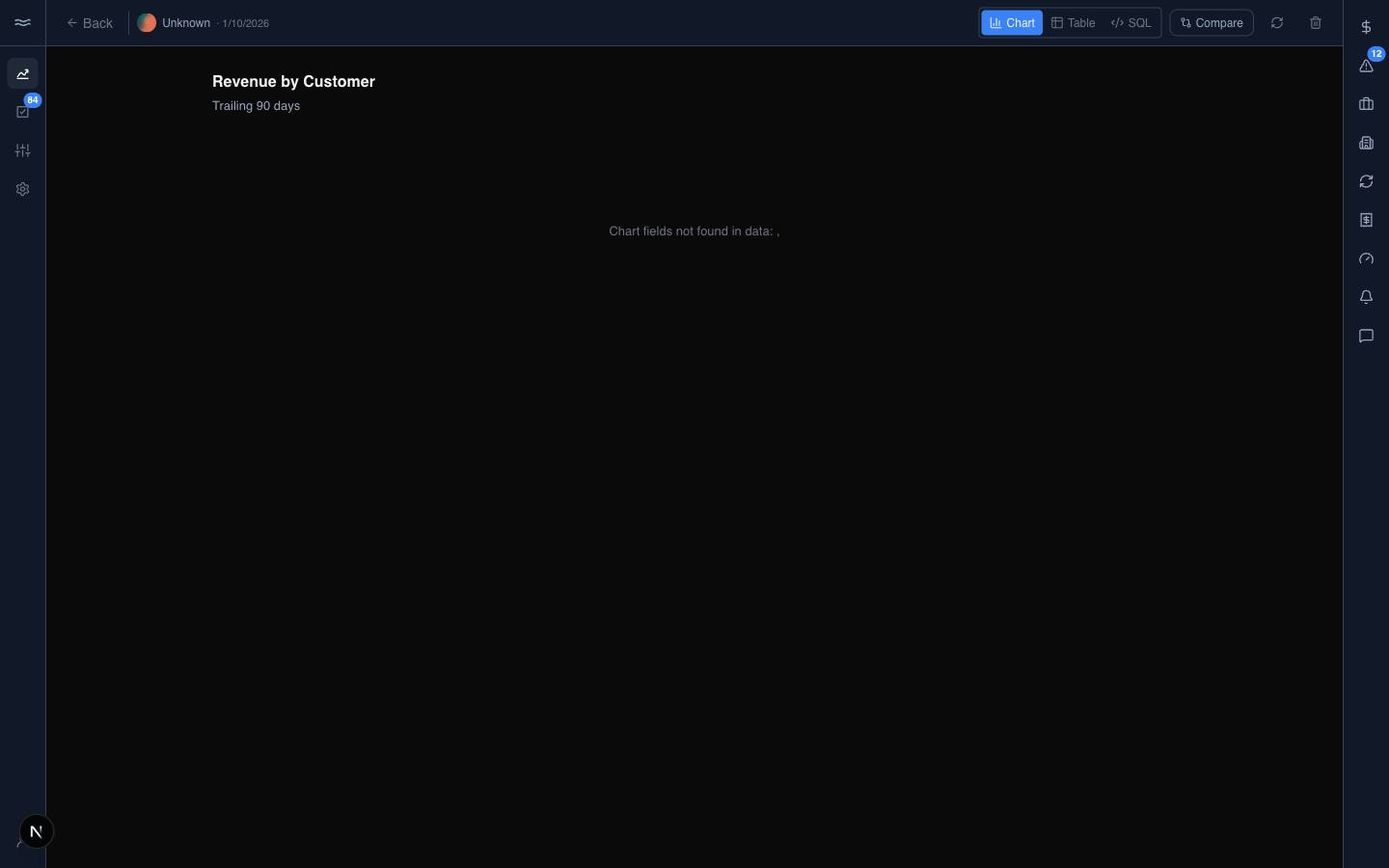
Task: Open the alerts warning triangle with badge 12
Action: point(1366,66)
